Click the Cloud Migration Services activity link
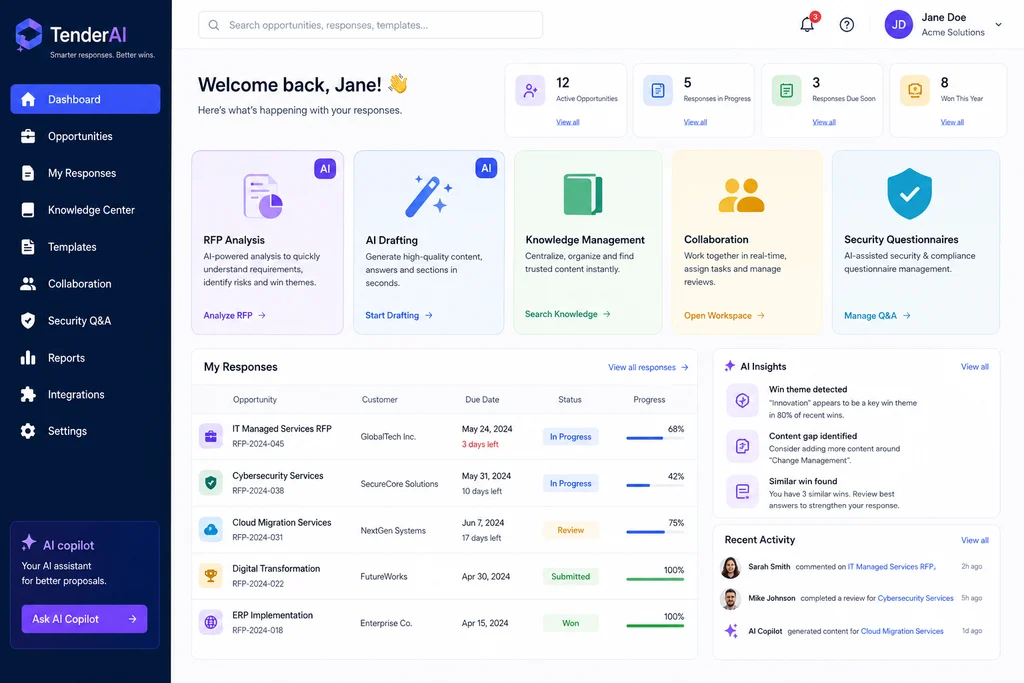The width and height of the screenshot is (1024, 683). (x=902, y=631)
